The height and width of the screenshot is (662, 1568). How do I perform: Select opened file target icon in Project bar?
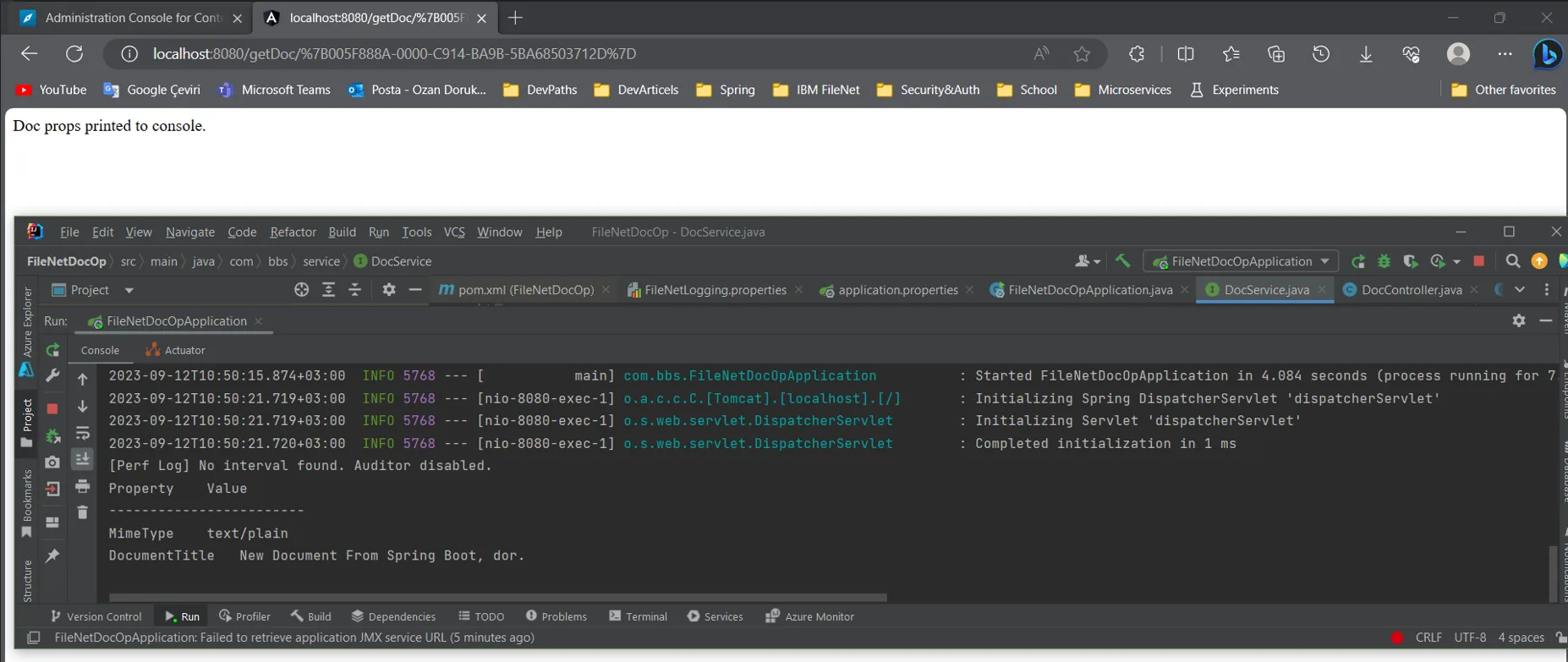[301, 290]
